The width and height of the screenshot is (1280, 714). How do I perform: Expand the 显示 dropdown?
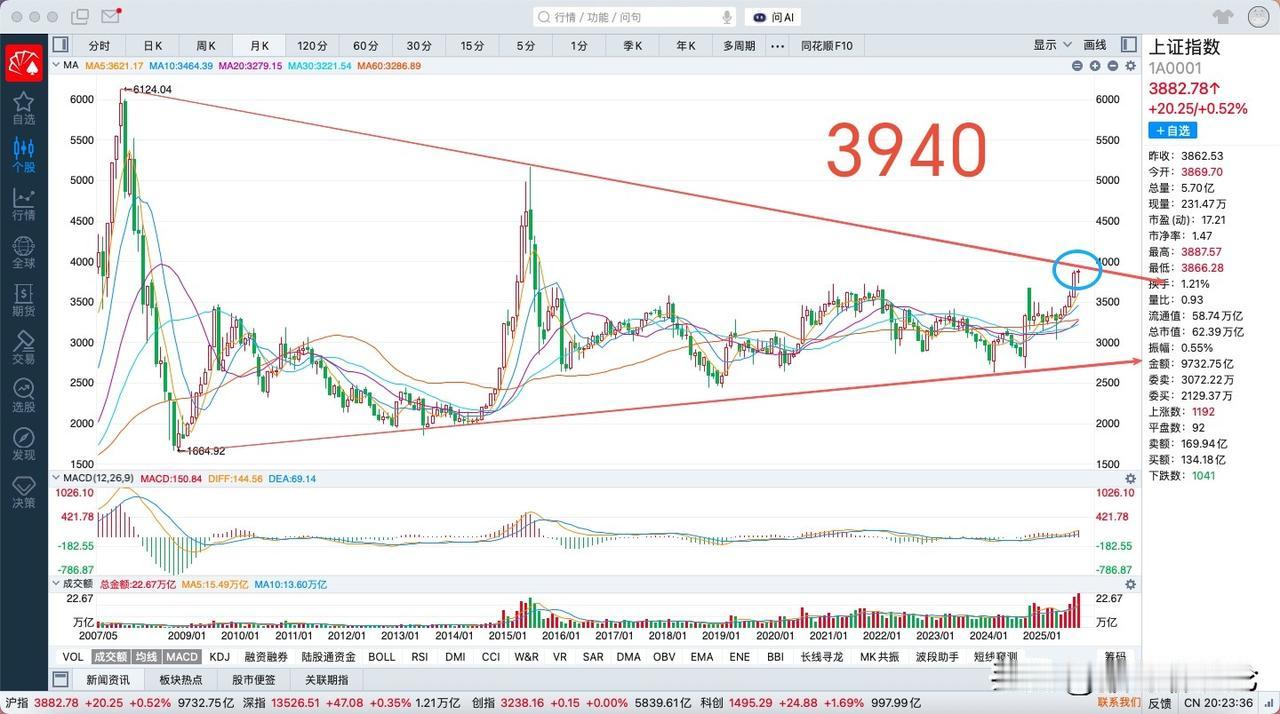coord(1052,45)
